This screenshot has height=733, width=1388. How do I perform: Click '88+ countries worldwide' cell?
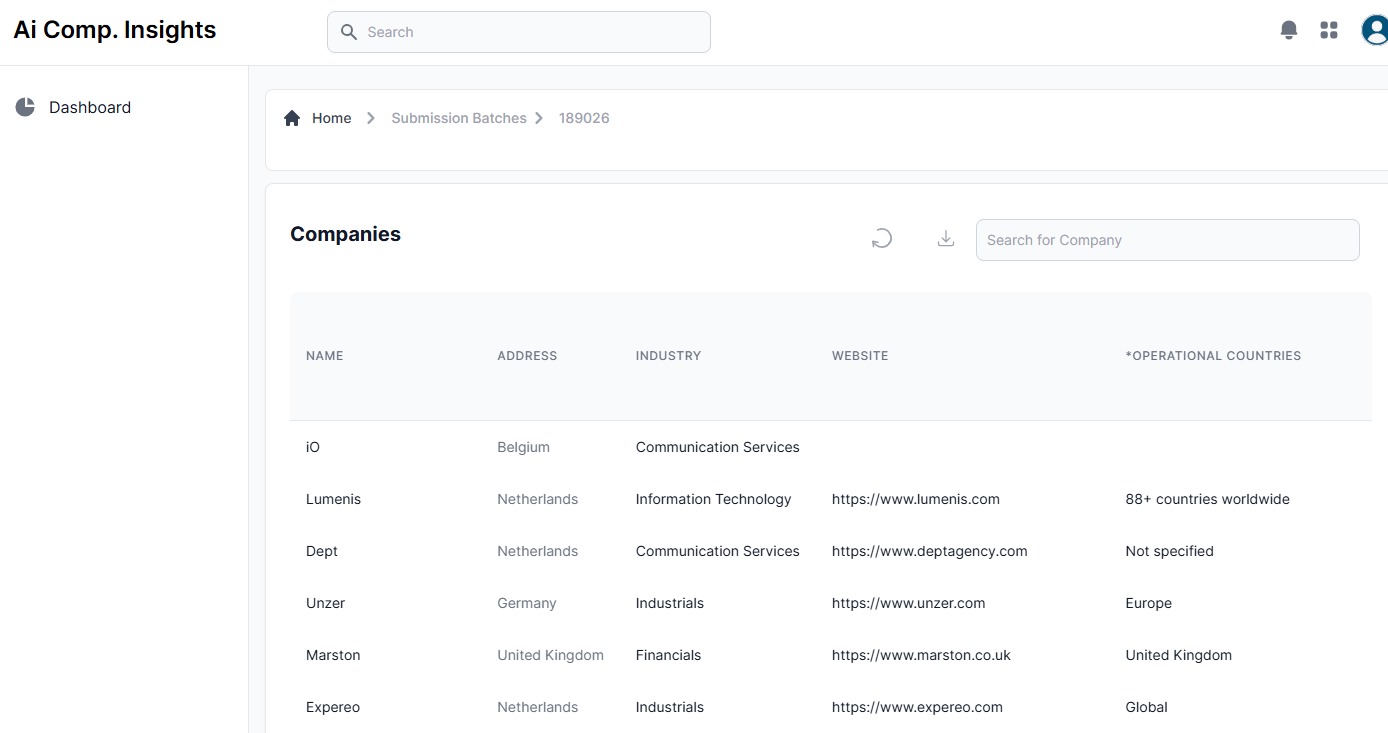[1207, 499]
